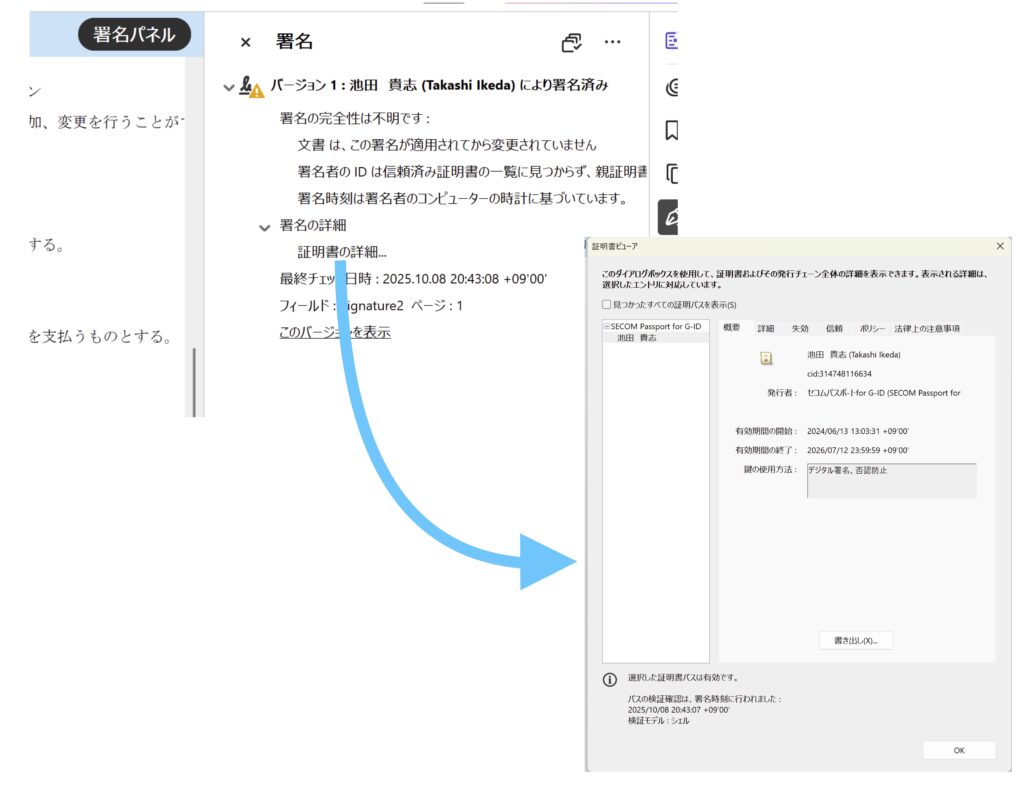Click the 書き出し(X)... button
The width and height of the screenshot is (1024, 786).
click(855, 640)
